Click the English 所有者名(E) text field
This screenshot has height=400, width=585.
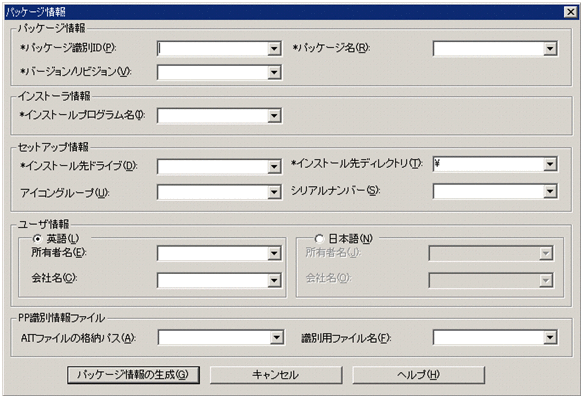213,253
